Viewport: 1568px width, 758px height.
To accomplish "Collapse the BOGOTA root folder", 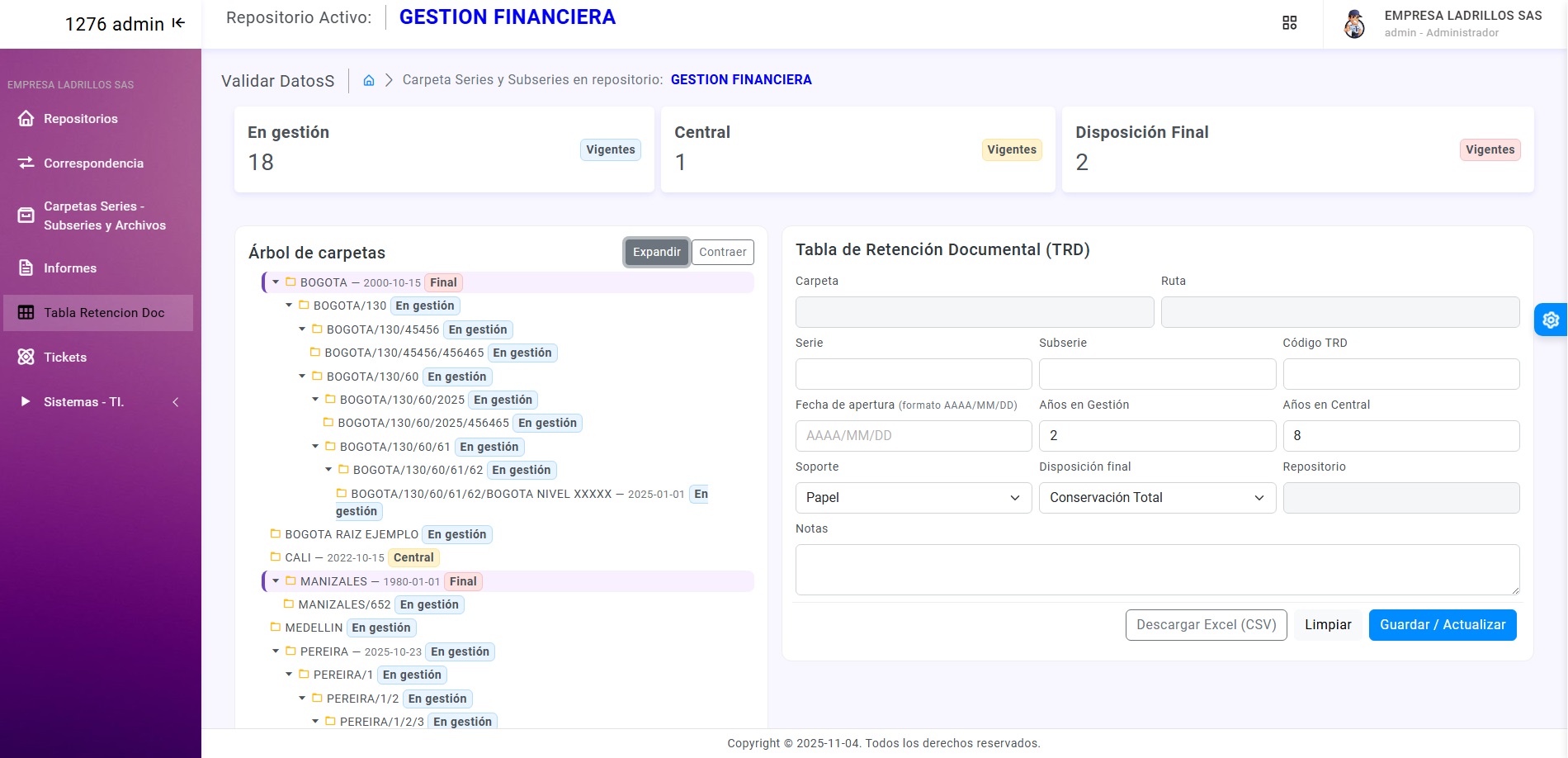I will [276, 282].
